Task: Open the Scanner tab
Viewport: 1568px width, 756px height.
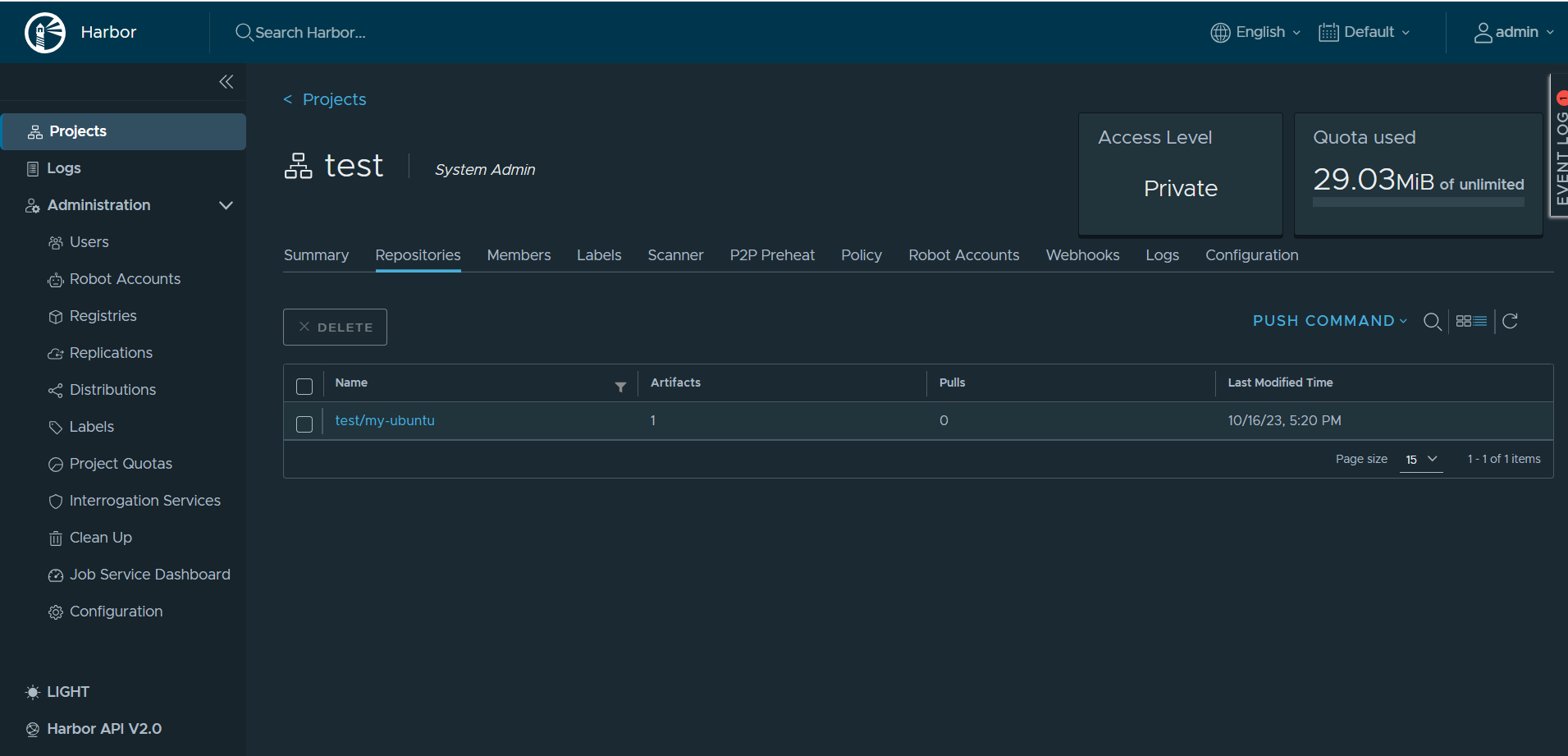Action: click(x=676, y=255)
